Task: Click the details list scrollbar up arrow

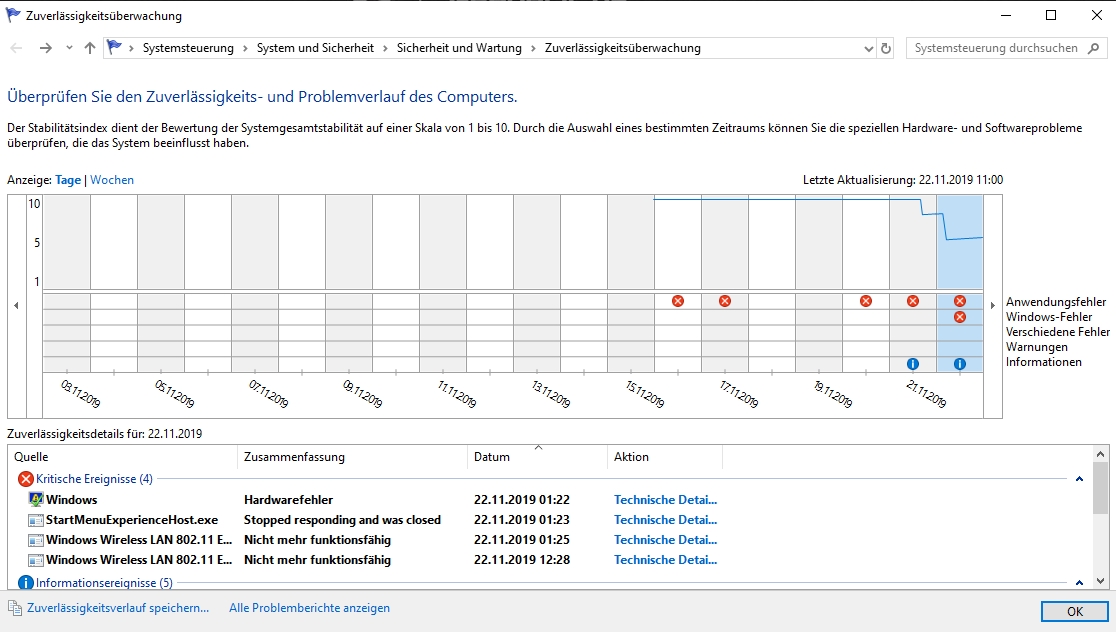Action: (x=1100, y=454)
